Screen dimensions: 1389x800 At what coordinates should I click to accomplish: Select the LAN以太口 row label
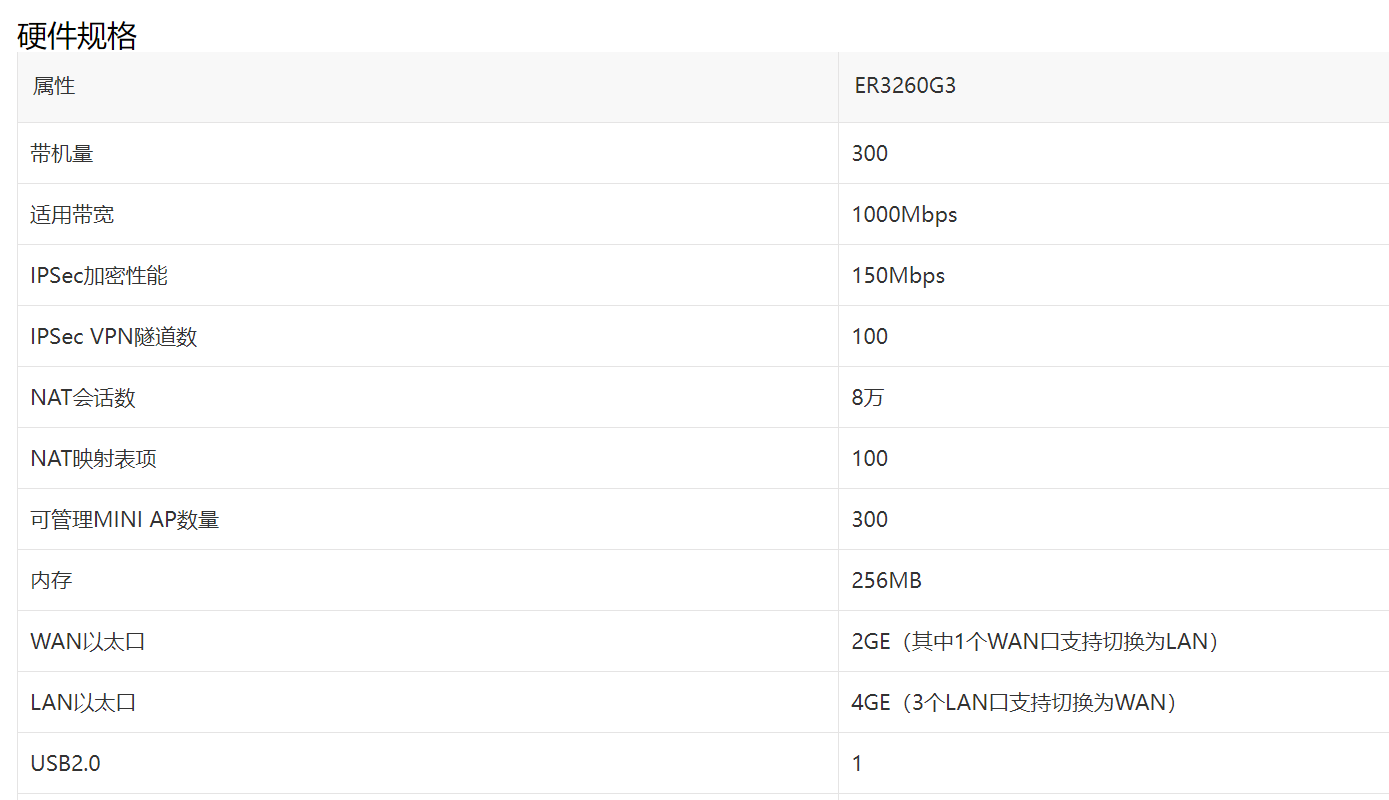point(83,702)
